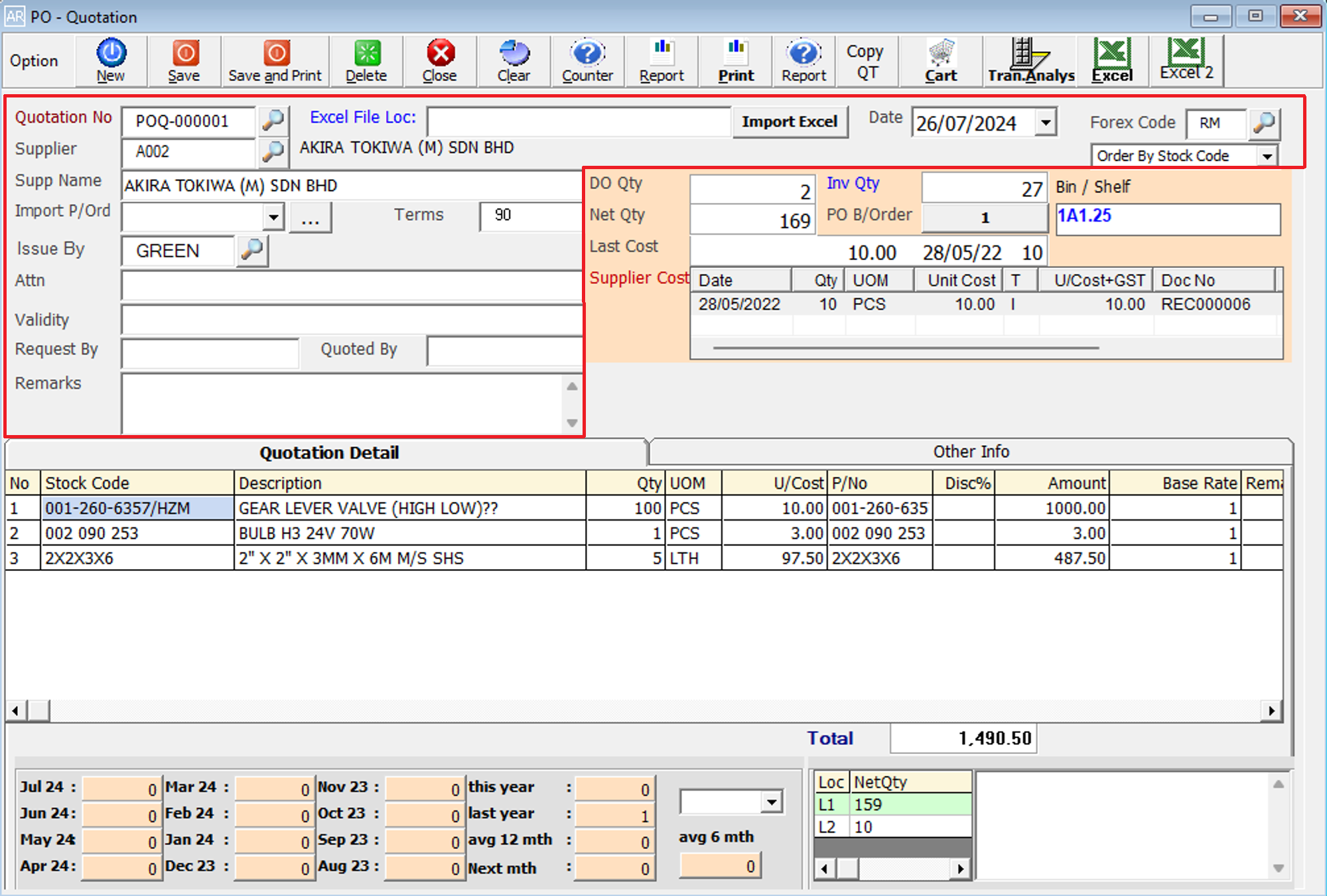Viewport: 1327px width, 896px height.
Task: Click the Quoted By input field
Action: click(x=505, y=352)
